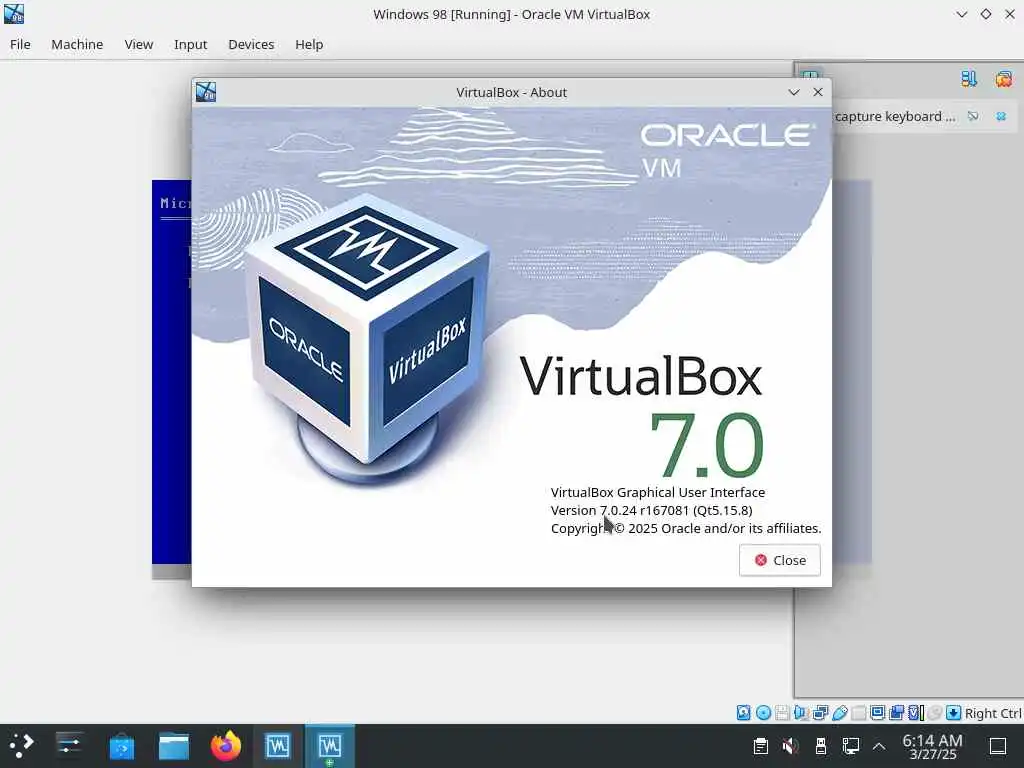Switch to the running VM taskbar entry

[x=330, y=746]
